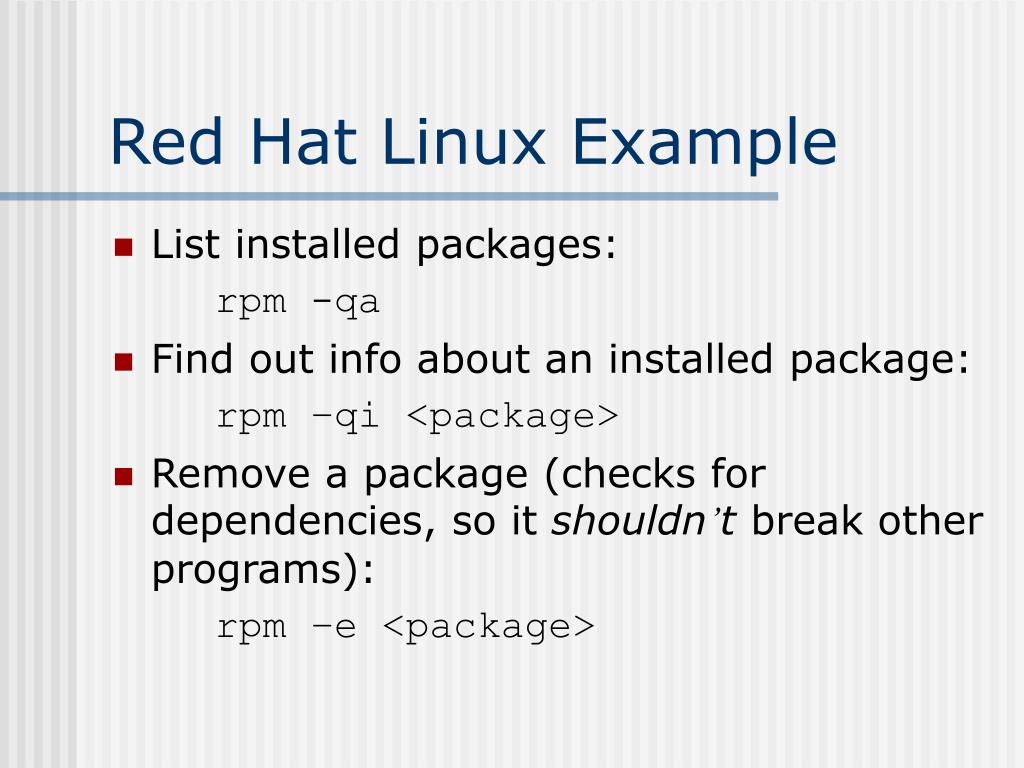Click the italic word shouldn't
Image resolution: width=1024 pixels, height=768 pixels.
coord(644,520)
